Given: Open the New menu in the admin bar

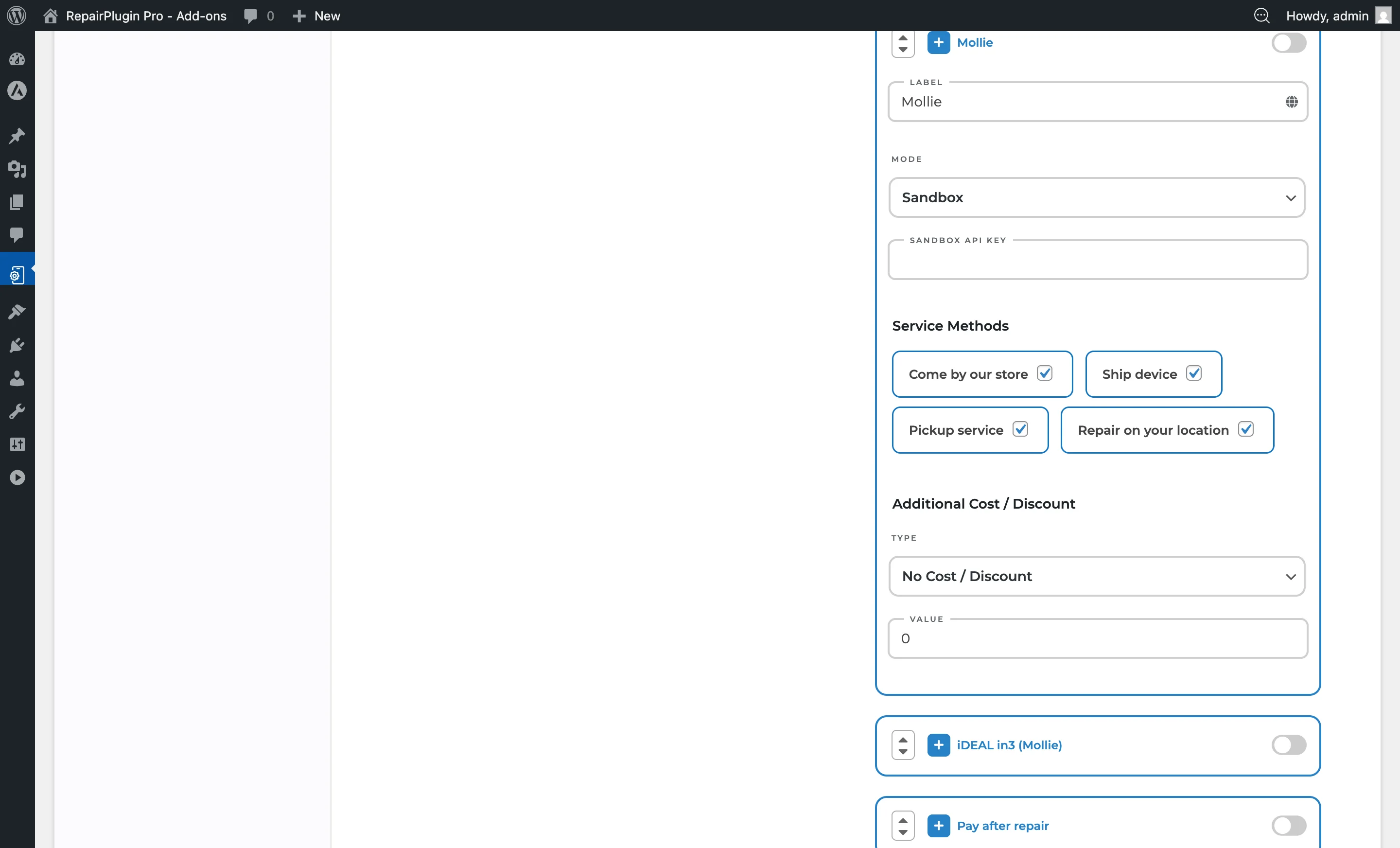Looking at the screenshot, I should (x=316, y=16).
